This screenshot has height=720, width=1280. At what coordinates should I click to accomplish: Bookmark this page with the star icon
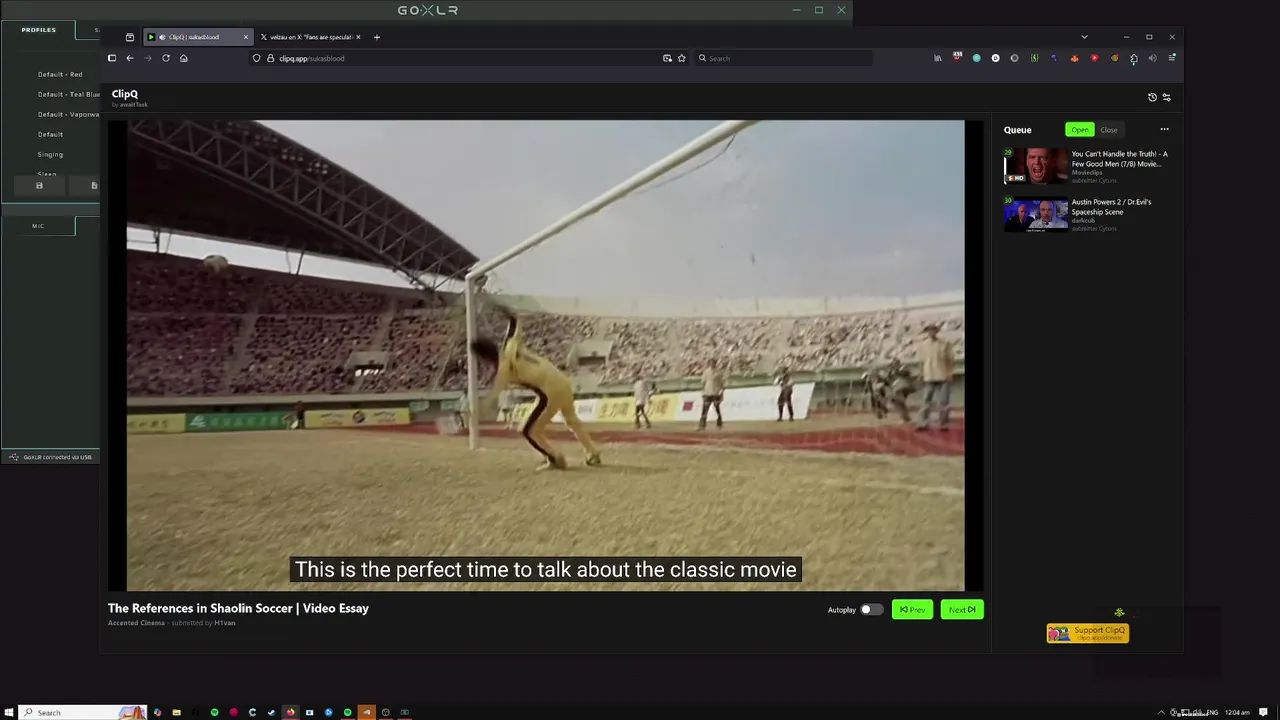(682, 58)
